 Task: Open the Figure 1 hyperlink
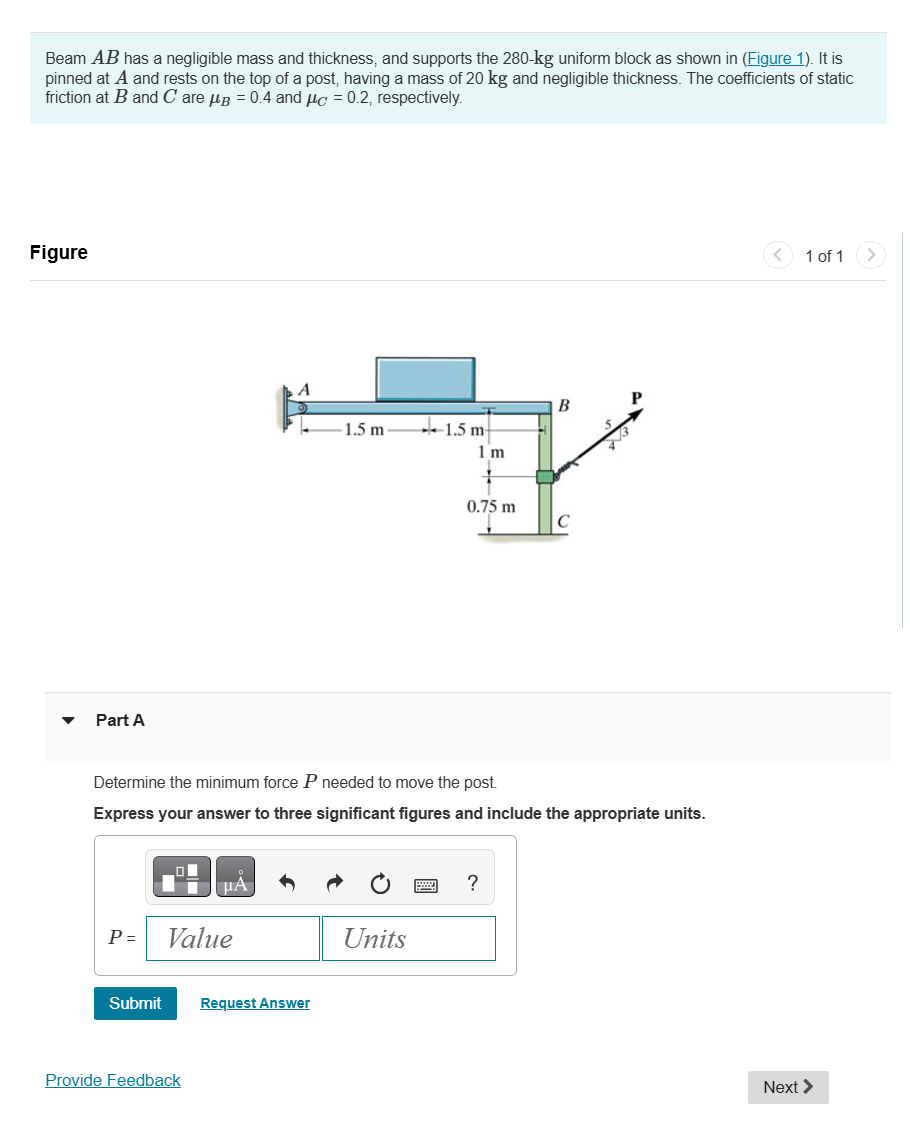click(x=775, y=58)
